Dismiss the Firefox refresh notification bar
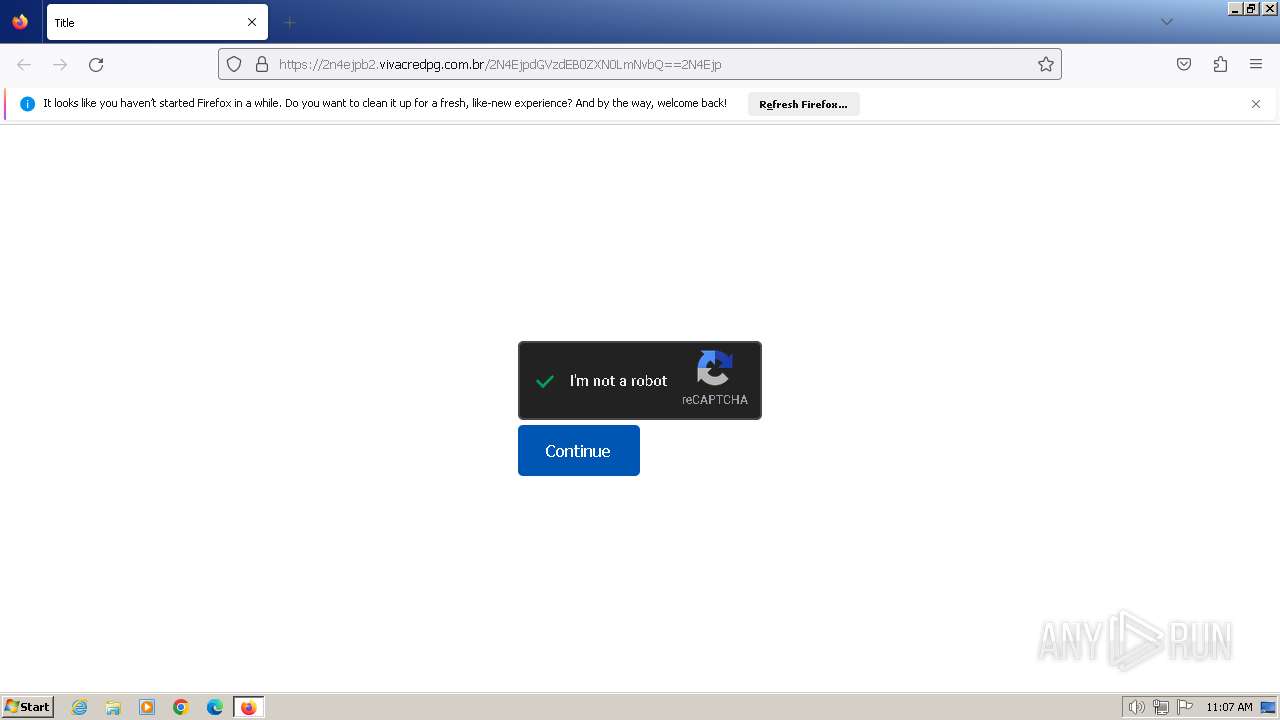This screenshot has width=1280, height=720. 1256,104
